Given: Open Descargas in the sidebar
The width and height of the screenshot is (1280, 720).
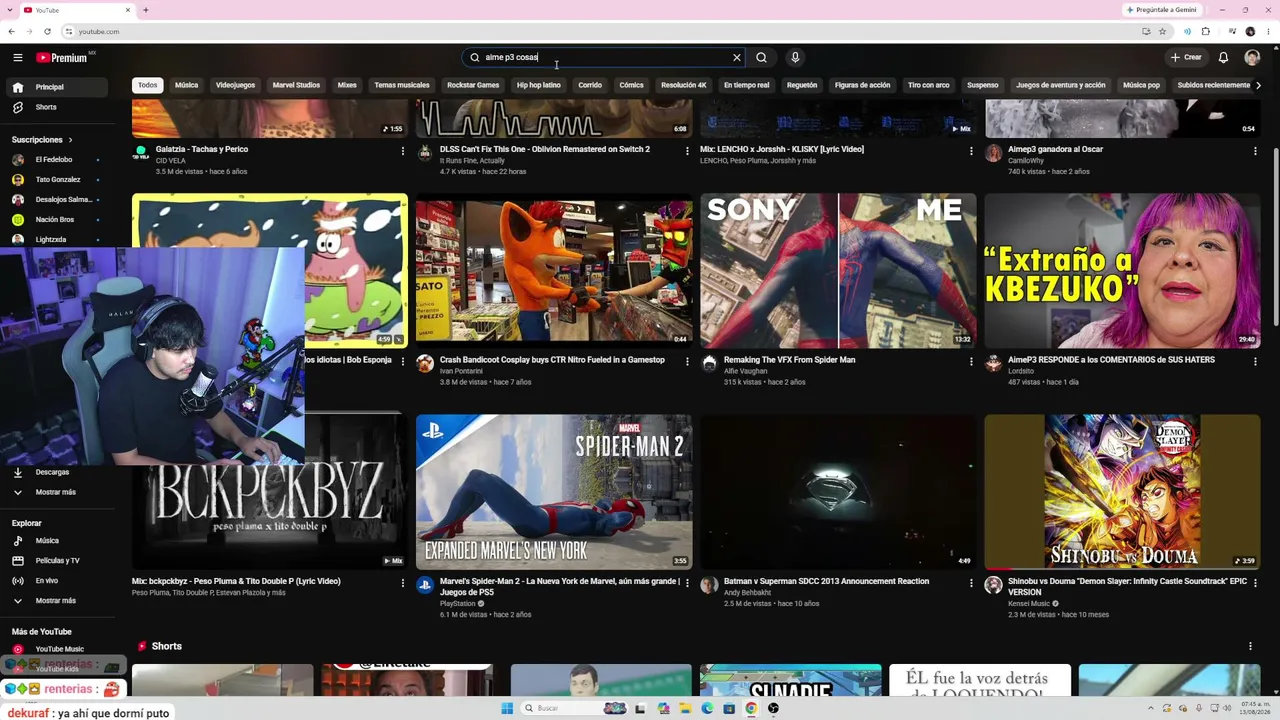Looking at the screenshot, I should click(55, 472).
